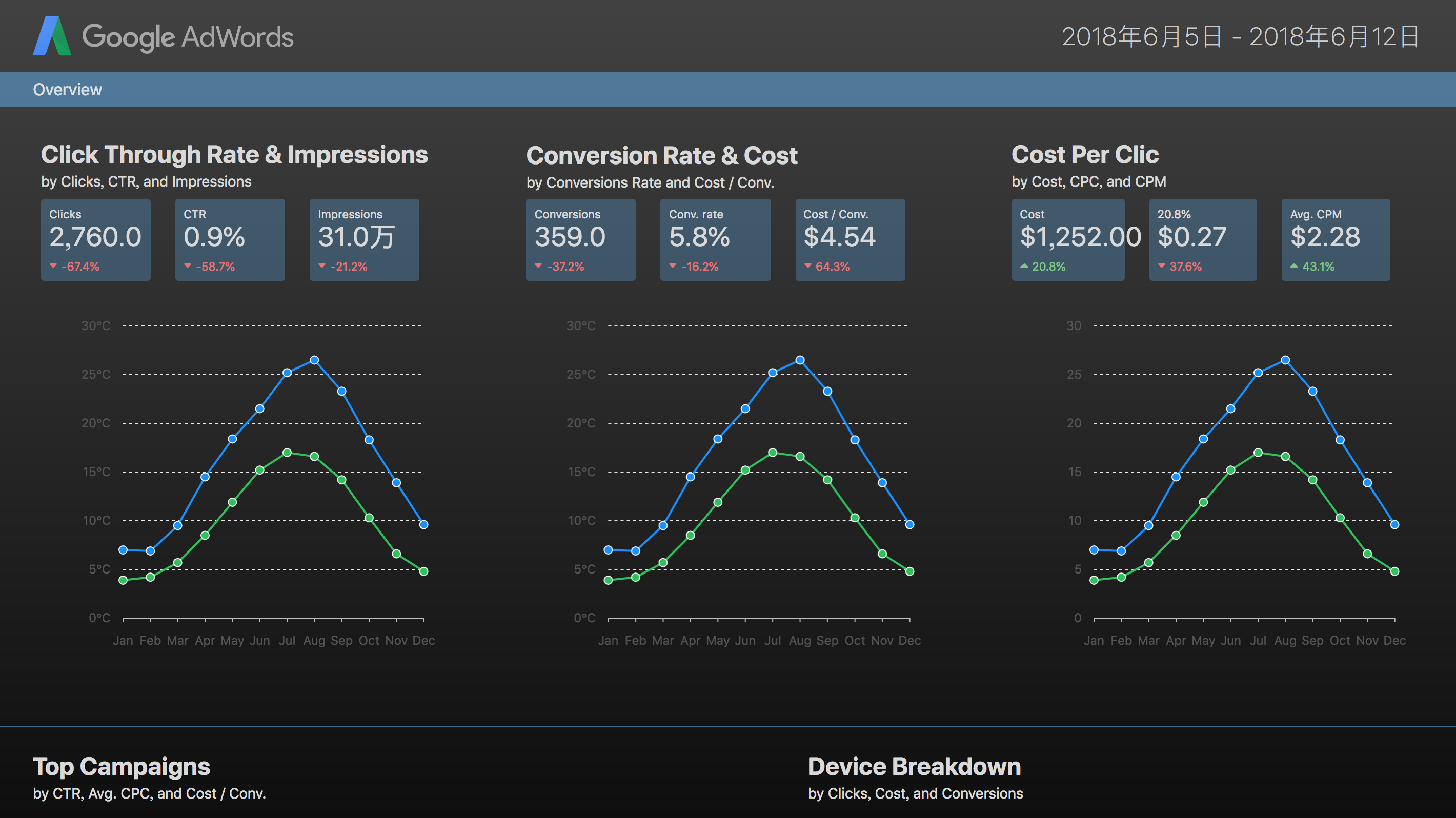Click the green up arrow beside 20.8% under Cost
The image size is (1456, 818).
tap(1024, 266)
